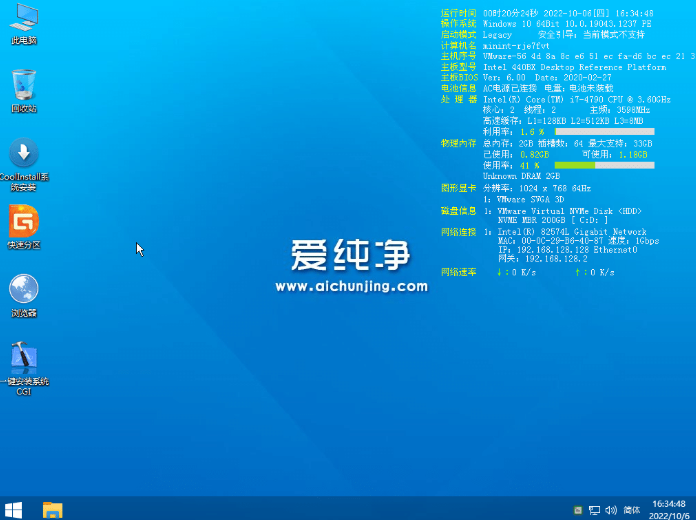
Task: Select the 回收站 recycle bin icon
Action: pos(24,91)
